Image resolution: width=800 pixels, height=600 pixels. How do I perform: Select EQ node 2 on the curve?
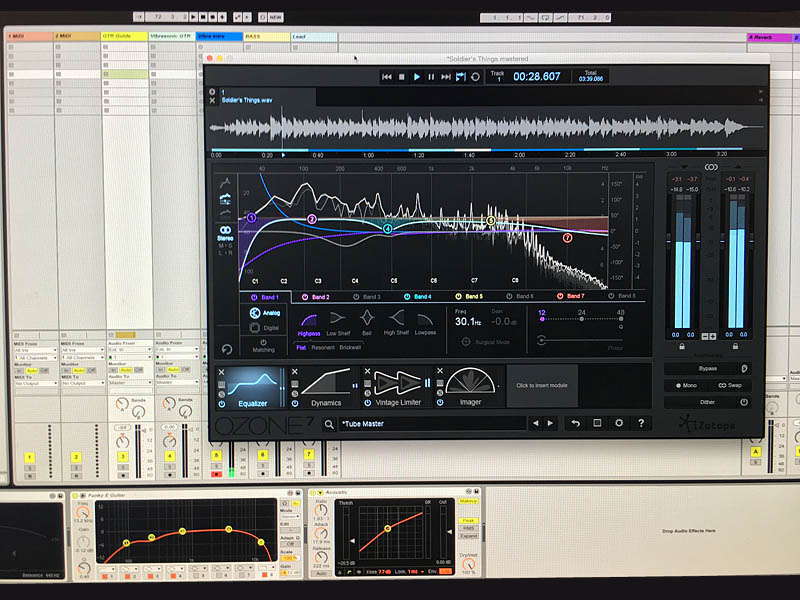(x=312, y=219)
